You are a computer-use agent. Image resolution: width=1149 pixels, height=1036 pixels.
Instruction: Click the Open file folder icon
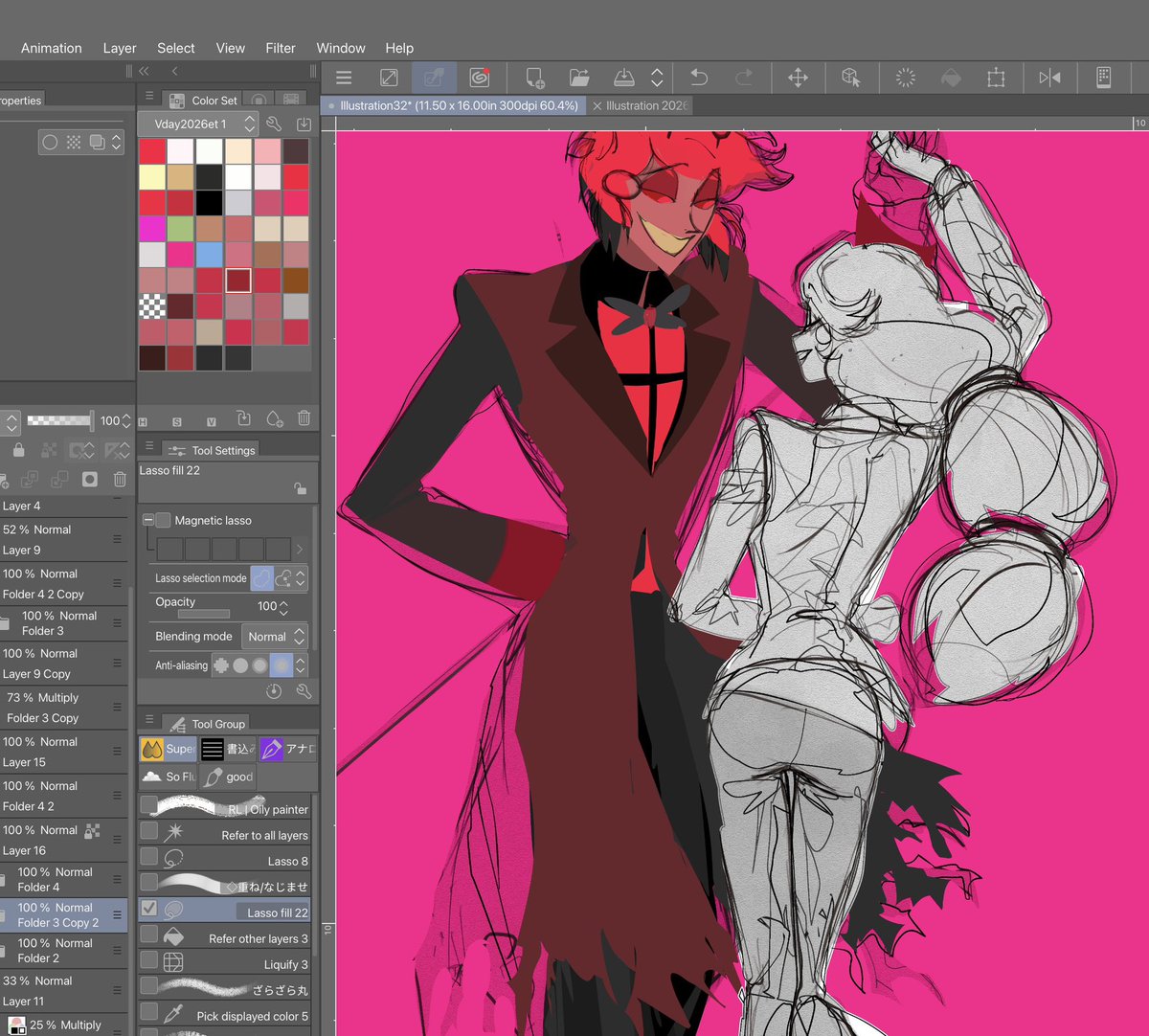[579, 78]
